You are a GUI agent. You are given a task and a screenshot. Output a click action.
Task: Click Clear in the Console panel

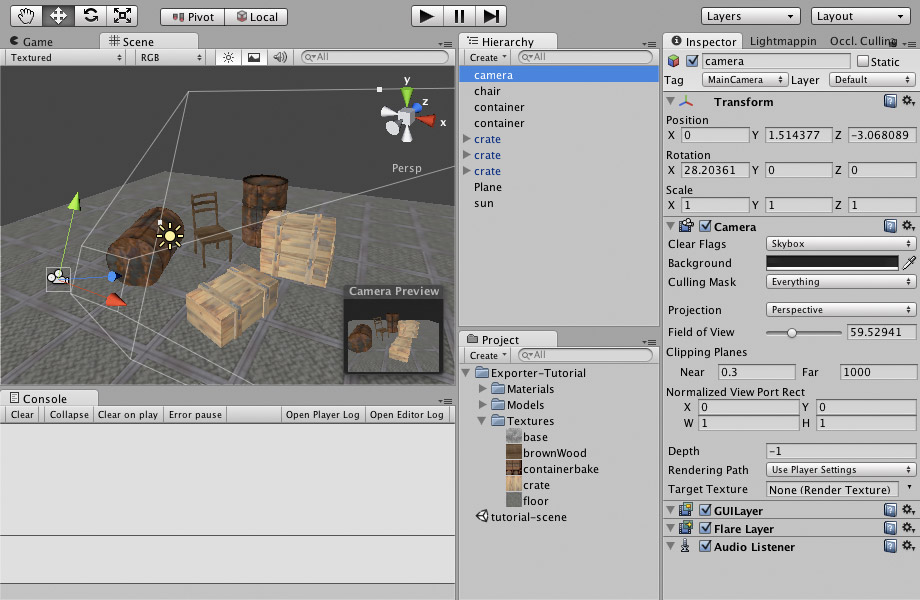pos(21,414)
